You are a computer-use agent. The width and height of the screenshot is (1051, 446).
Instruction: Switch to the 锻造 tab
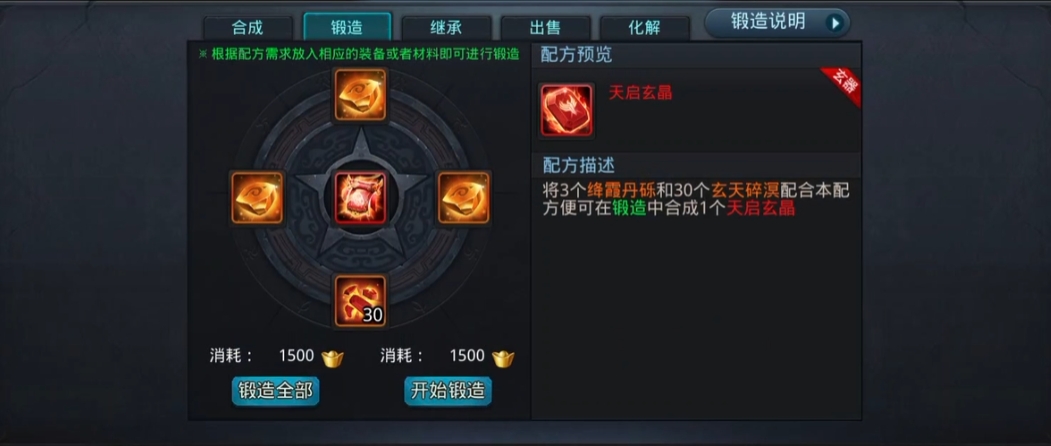click(347, 27)
